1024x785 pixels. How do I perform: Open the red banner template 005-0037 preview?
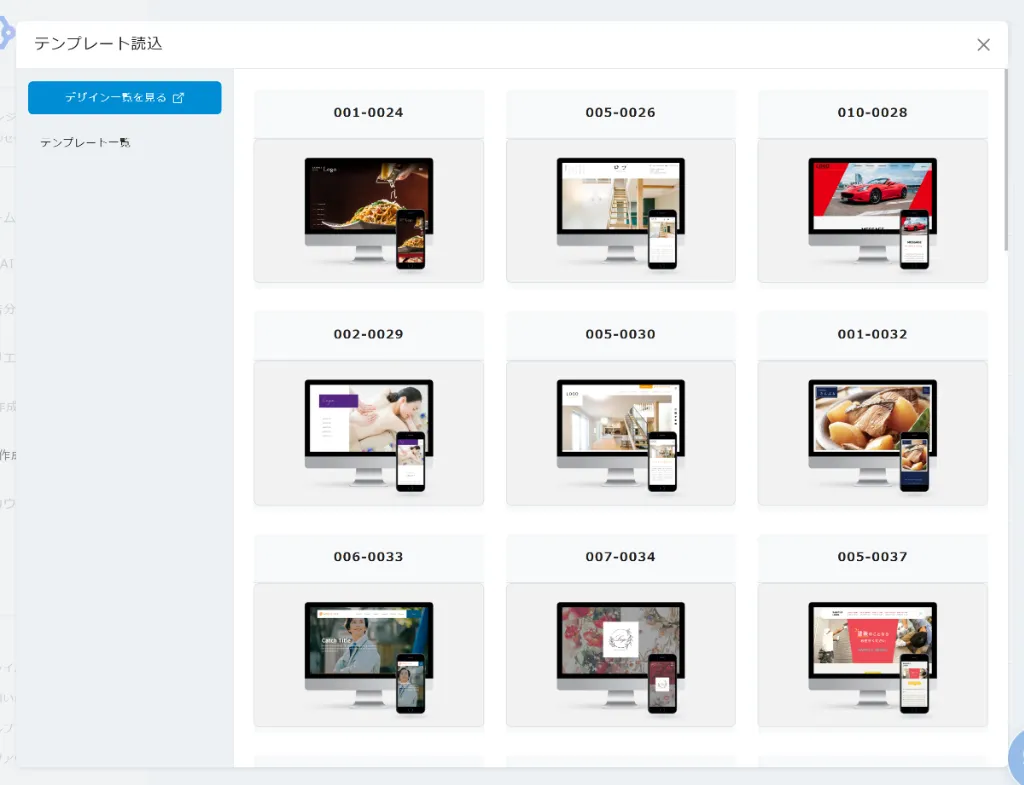pos(872,655)
